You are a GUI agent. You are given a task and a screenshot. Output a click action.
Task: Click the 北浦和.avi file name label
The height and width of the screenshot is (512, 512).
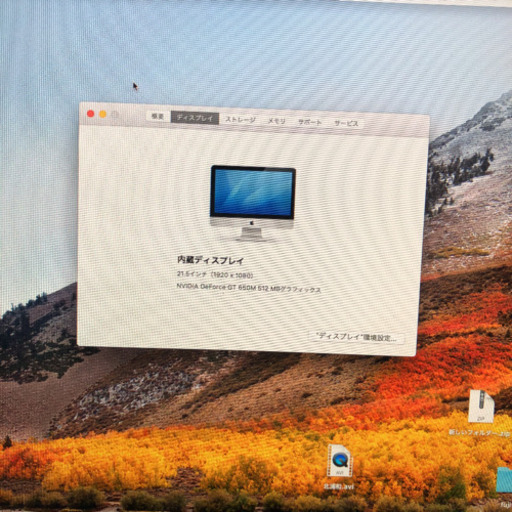pyautogui.click(x=339, y=487)
